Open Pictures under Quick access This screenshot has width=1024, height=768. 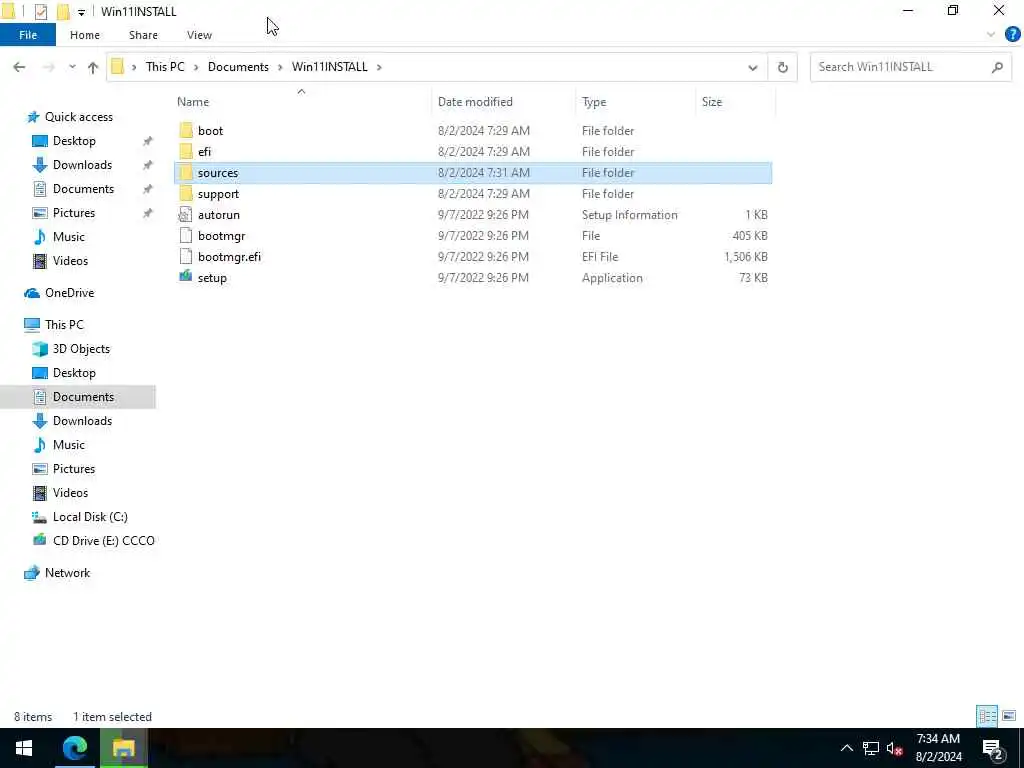coord(74,213)
